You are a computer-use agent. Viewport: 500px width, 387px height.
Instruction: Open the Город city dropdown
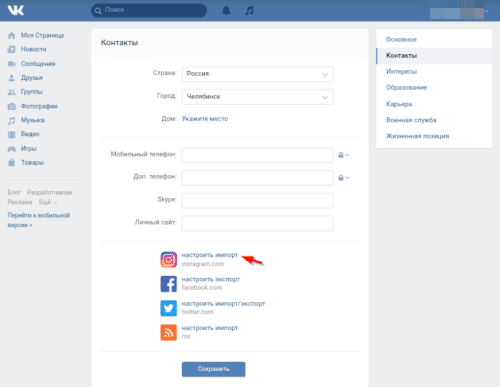(257, 97)
